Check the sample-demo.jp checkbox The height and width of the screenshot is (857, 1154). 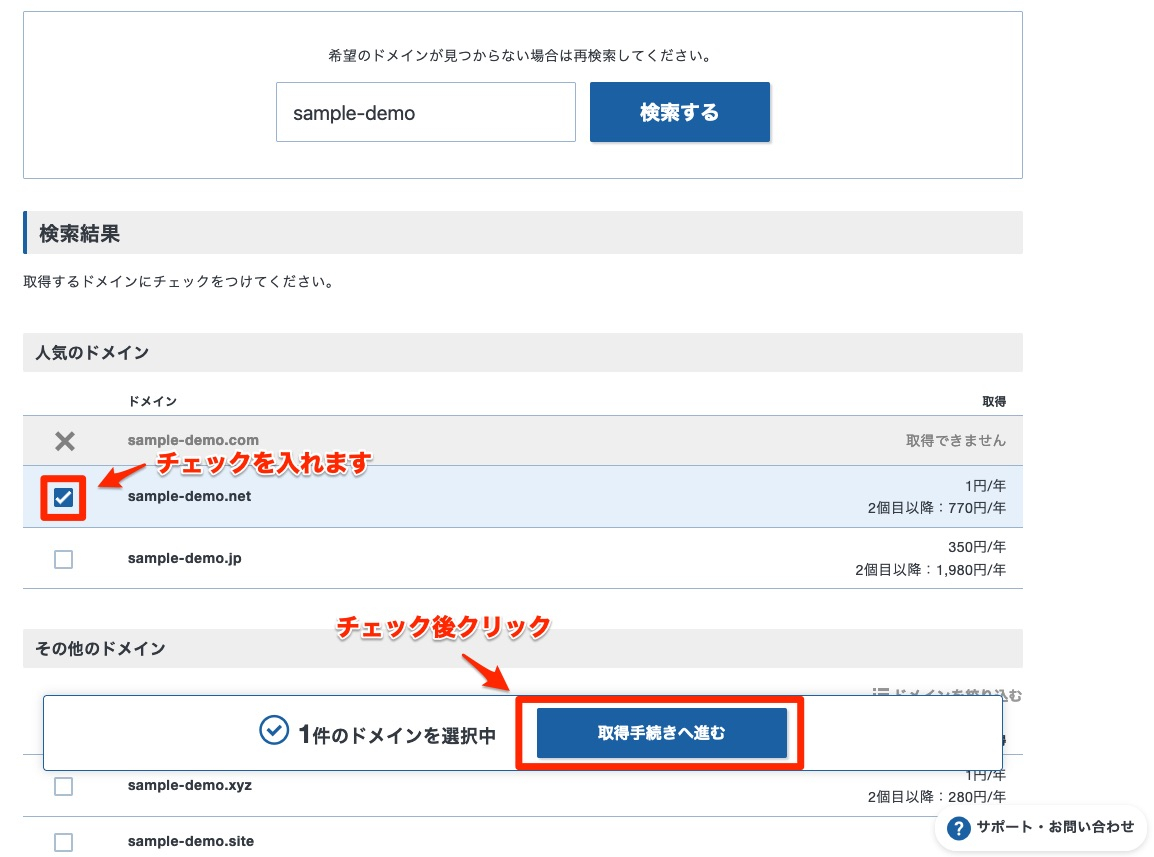[63, 559]
